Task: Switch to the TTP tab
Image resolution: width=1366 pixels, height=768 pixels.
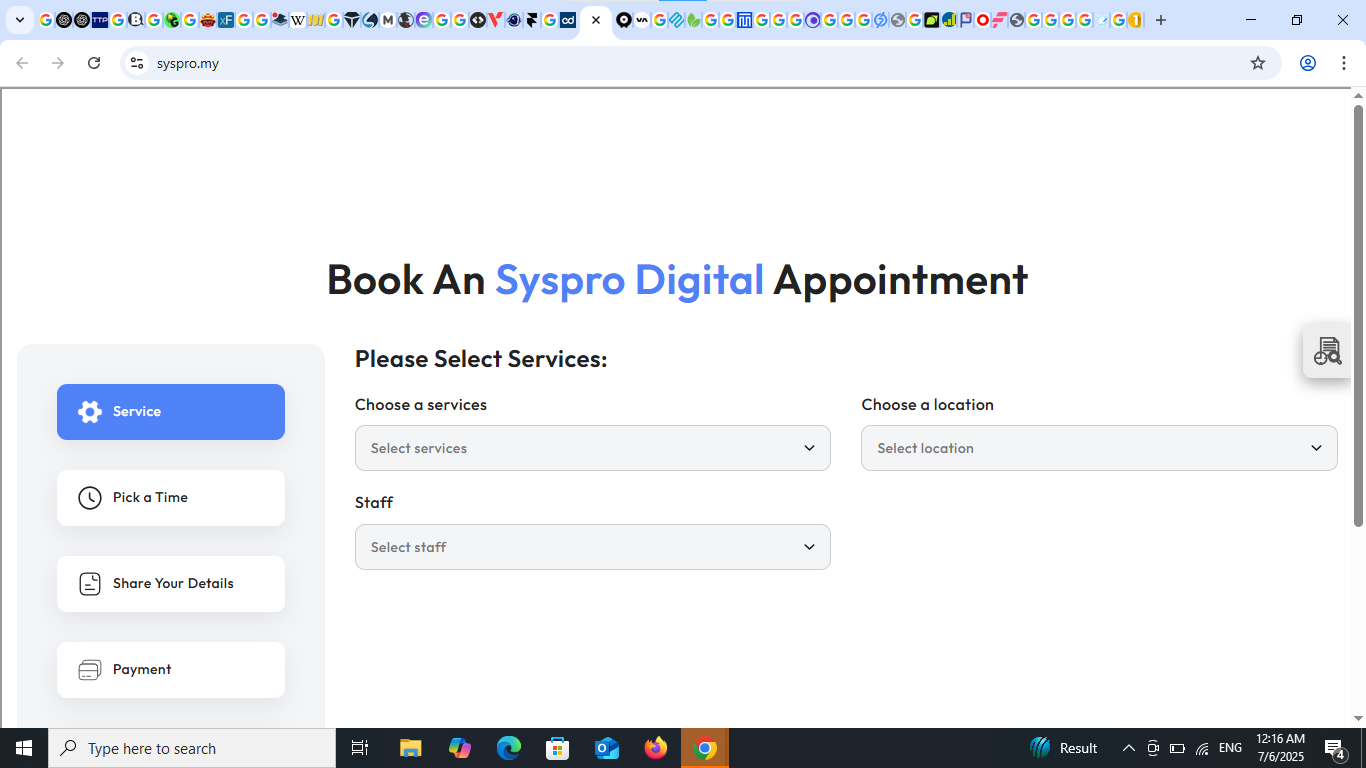Action: pyautogui.click(x=100, y=20)
